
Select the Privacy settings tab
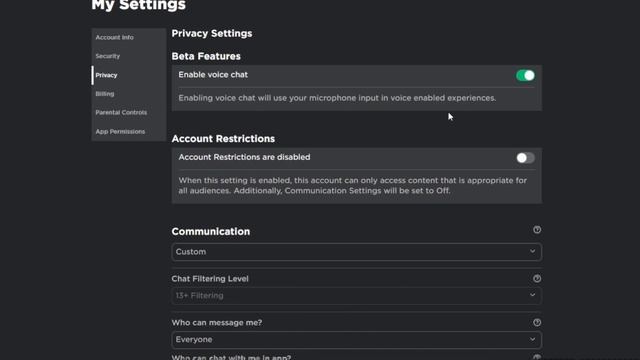coord(129,75)
